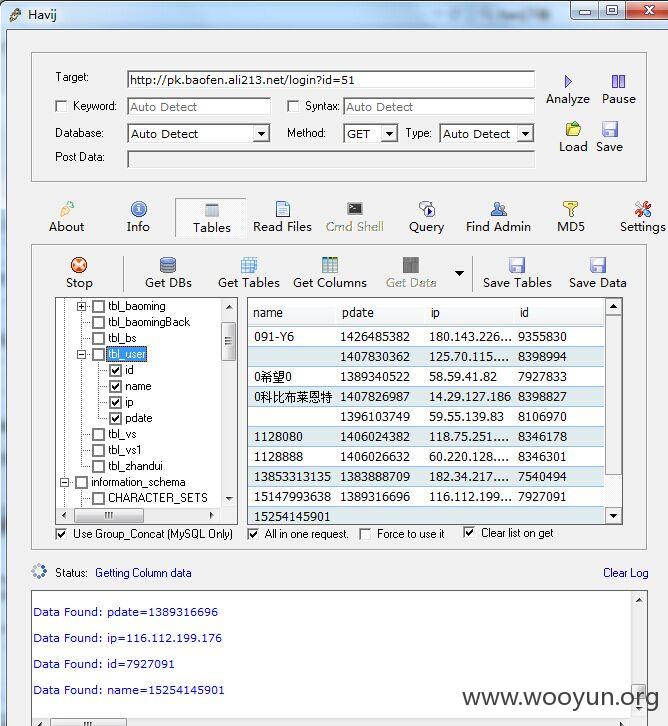
Task: Click the Load folder icon
Action: pos(573,129)
